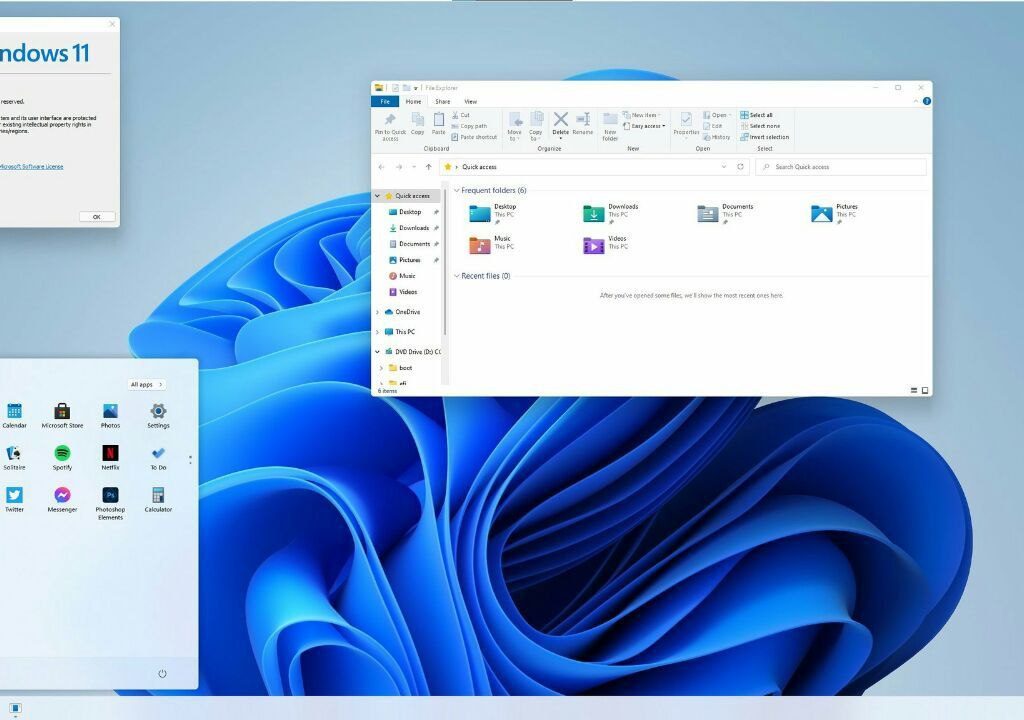Refresh the Quick access address bar
This screenshot has height=720, width=1024.
(x=741, y=167)
